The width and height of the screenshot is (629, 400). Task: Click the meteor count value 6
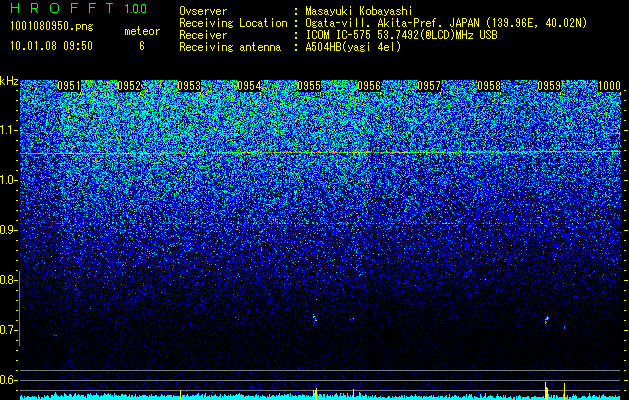coord(142,46)
